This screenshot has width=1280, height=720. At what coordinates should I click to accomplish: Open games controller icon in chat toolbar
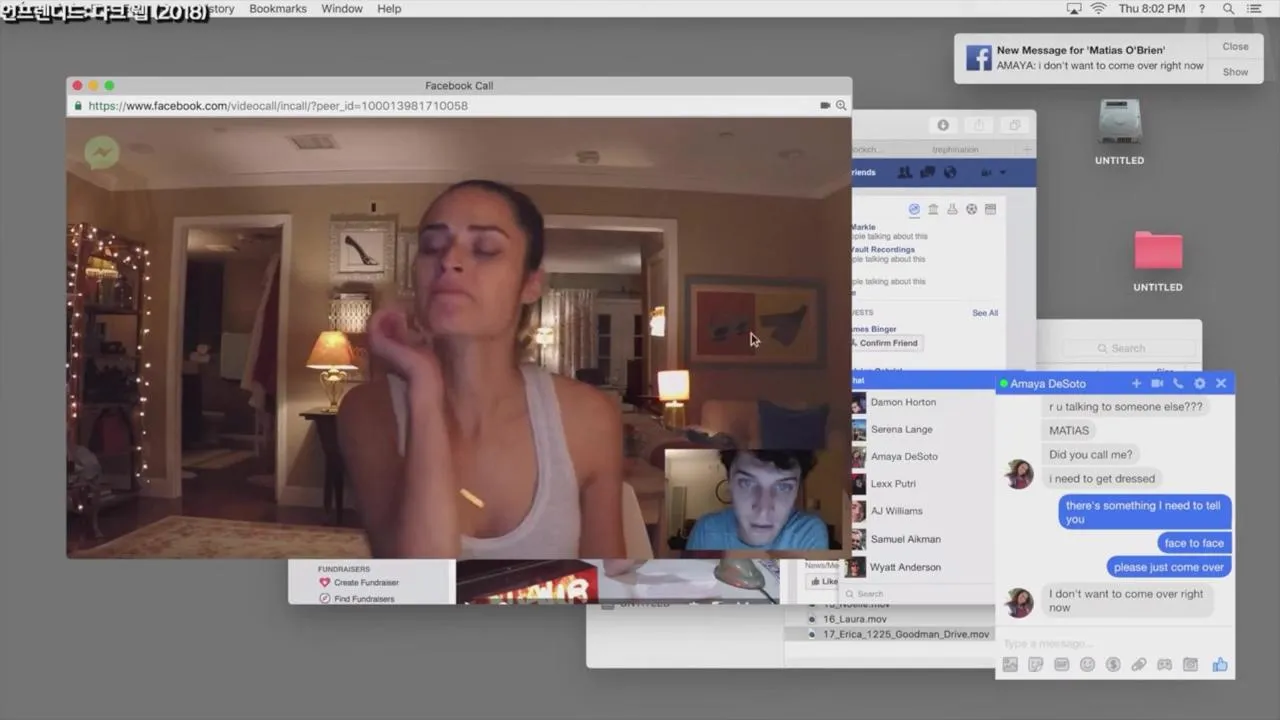click(1165, 664)
